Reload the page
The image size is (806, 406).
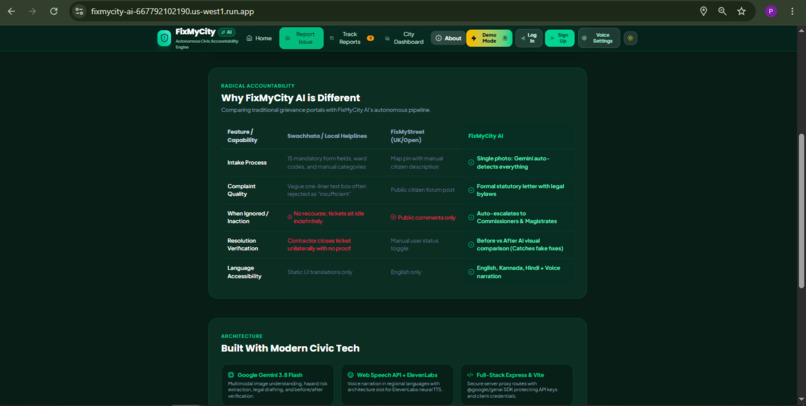click(53, 11)
